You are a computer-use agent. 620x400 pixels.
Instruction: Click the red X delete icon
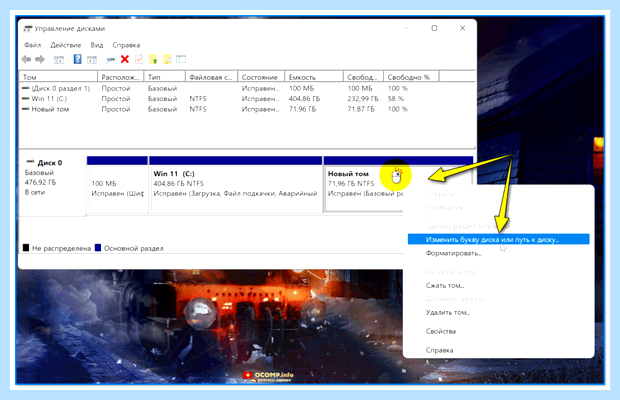[x=125, y=59]
